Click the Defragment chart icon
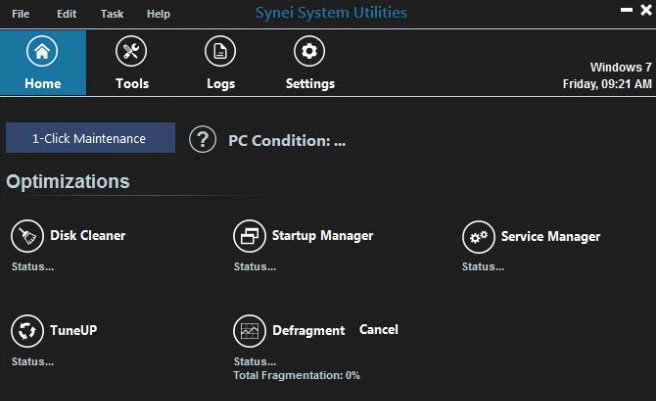Screen dimensions: 656x401 [x=249, y=331]
